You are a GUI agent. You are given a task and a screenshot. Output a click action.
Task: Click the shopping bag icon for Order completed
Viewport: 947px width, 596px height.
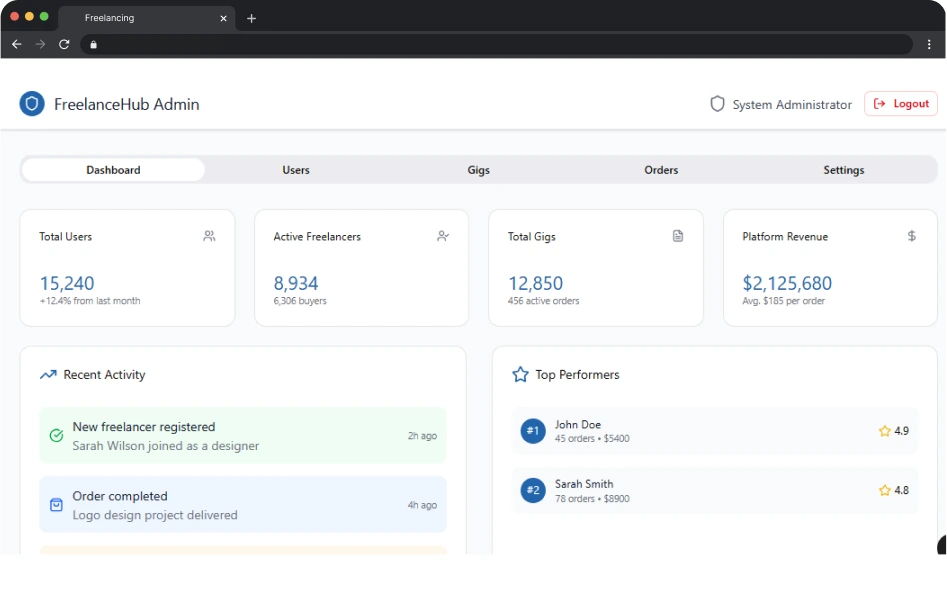[x=56, y=505]
